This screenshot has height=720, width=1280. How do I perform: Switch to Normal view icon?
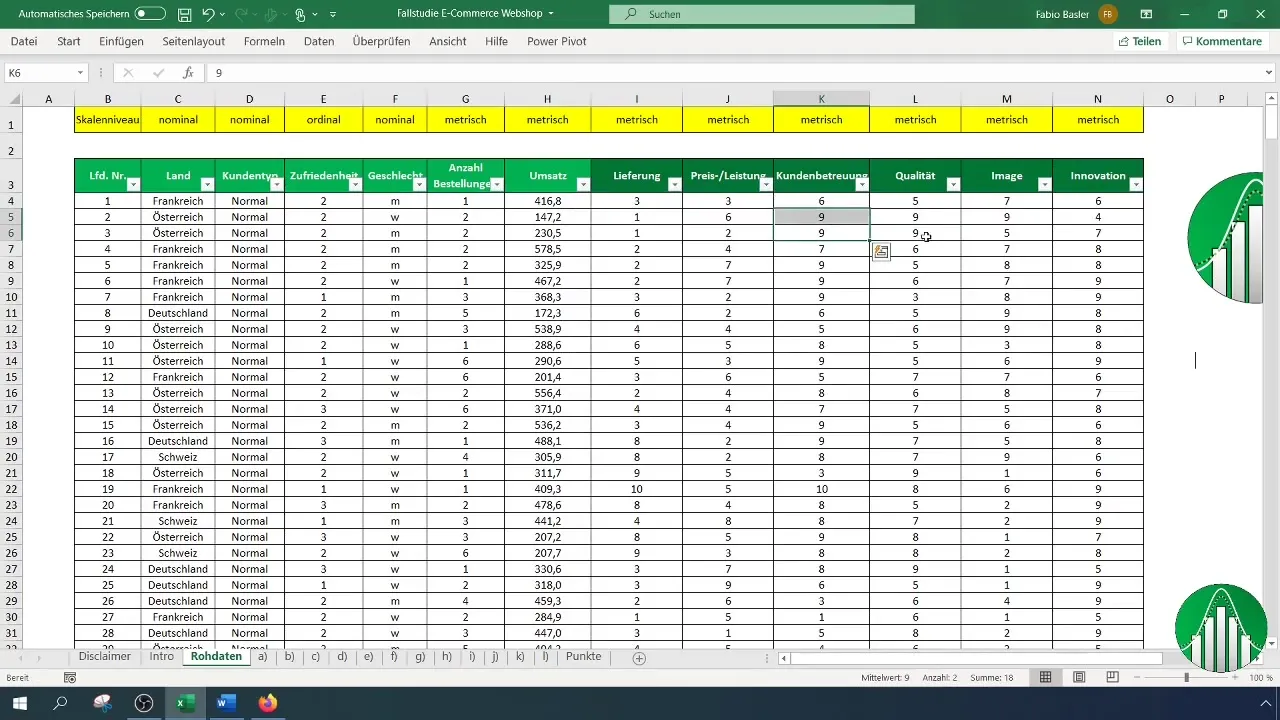pos(1045,678)
